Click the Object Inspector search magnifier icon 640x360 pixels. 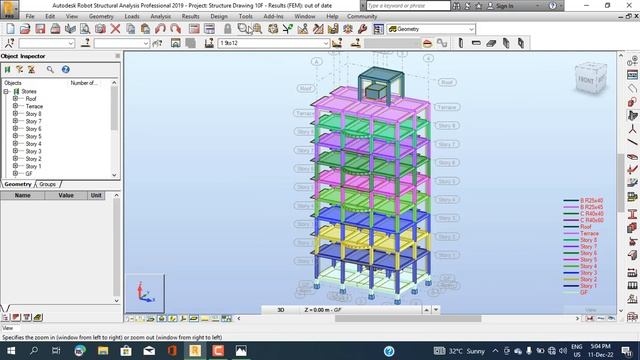coord(50,69)
